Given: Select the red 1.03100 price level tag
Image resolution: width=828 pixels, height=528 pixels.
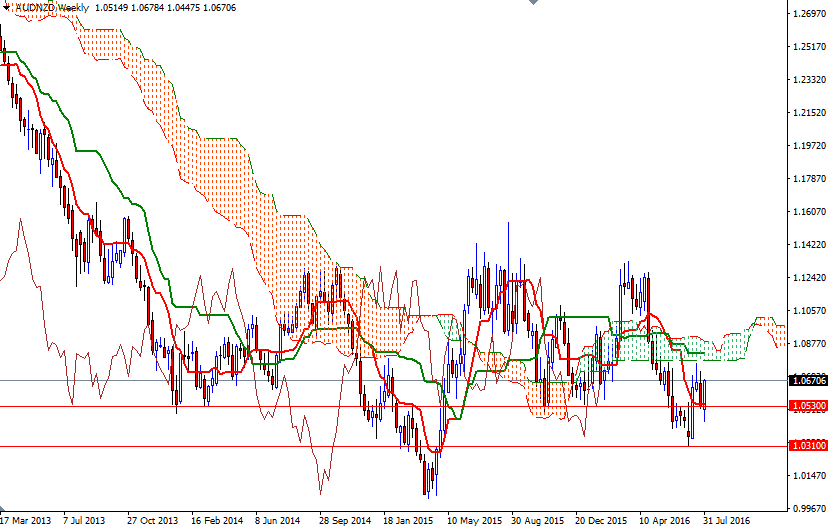Looking at the screenshot, I should pyautogui.click(x=808, y=446).
